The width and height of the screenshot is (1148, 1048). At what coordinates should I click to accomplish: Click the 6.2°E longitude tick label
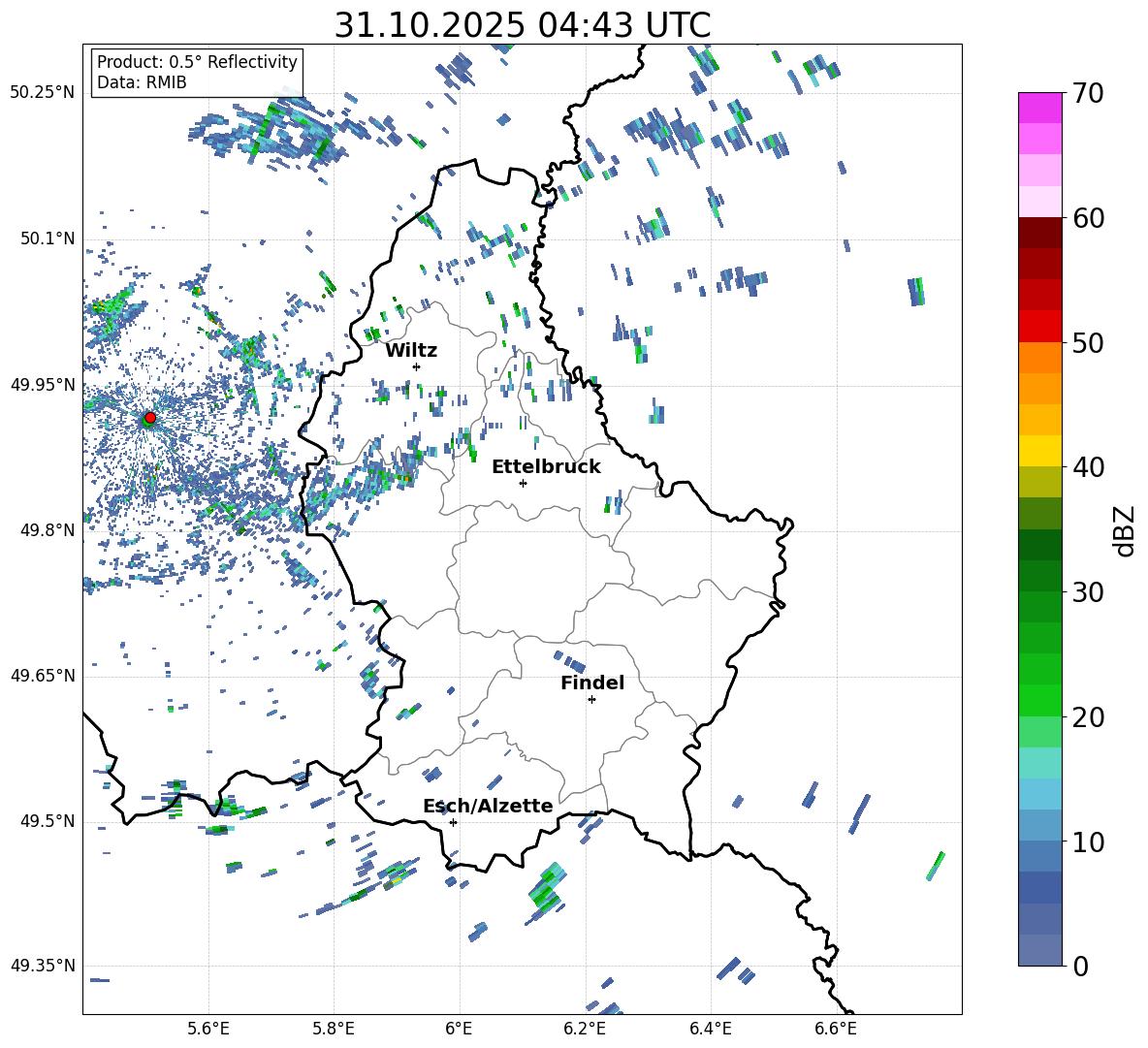(586, 1029)
